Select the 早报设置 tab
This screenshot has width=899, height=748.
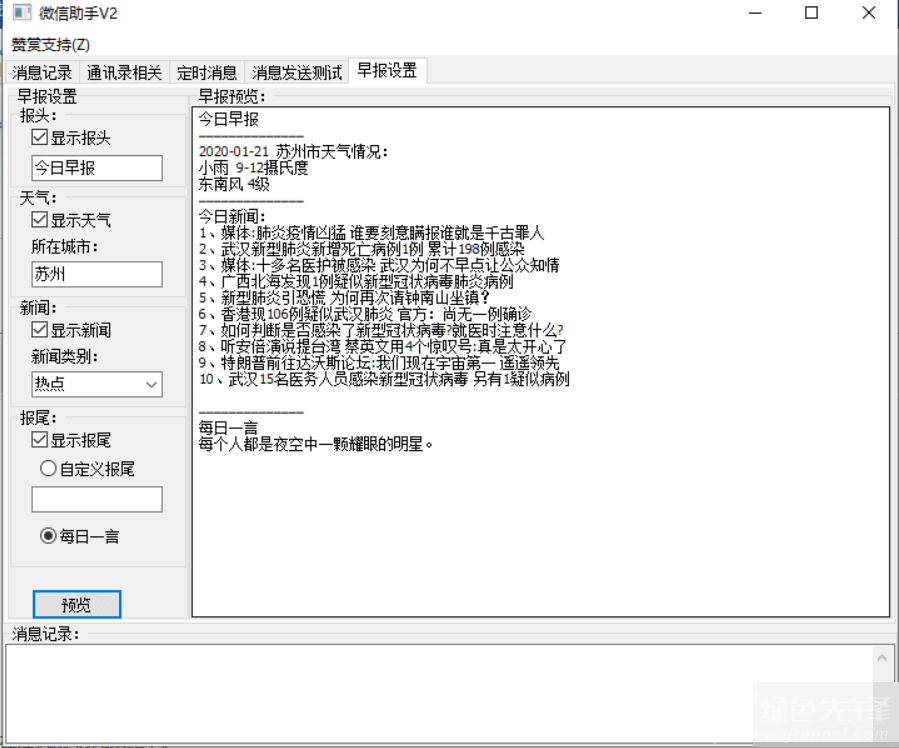[388, 71]
